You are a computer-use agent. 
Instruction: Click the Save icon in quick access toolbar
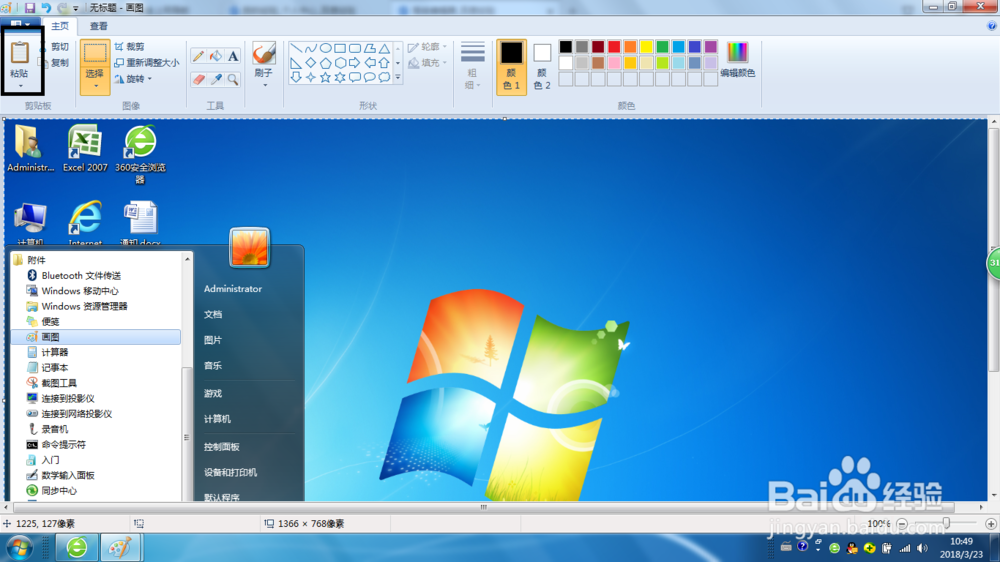29,8
